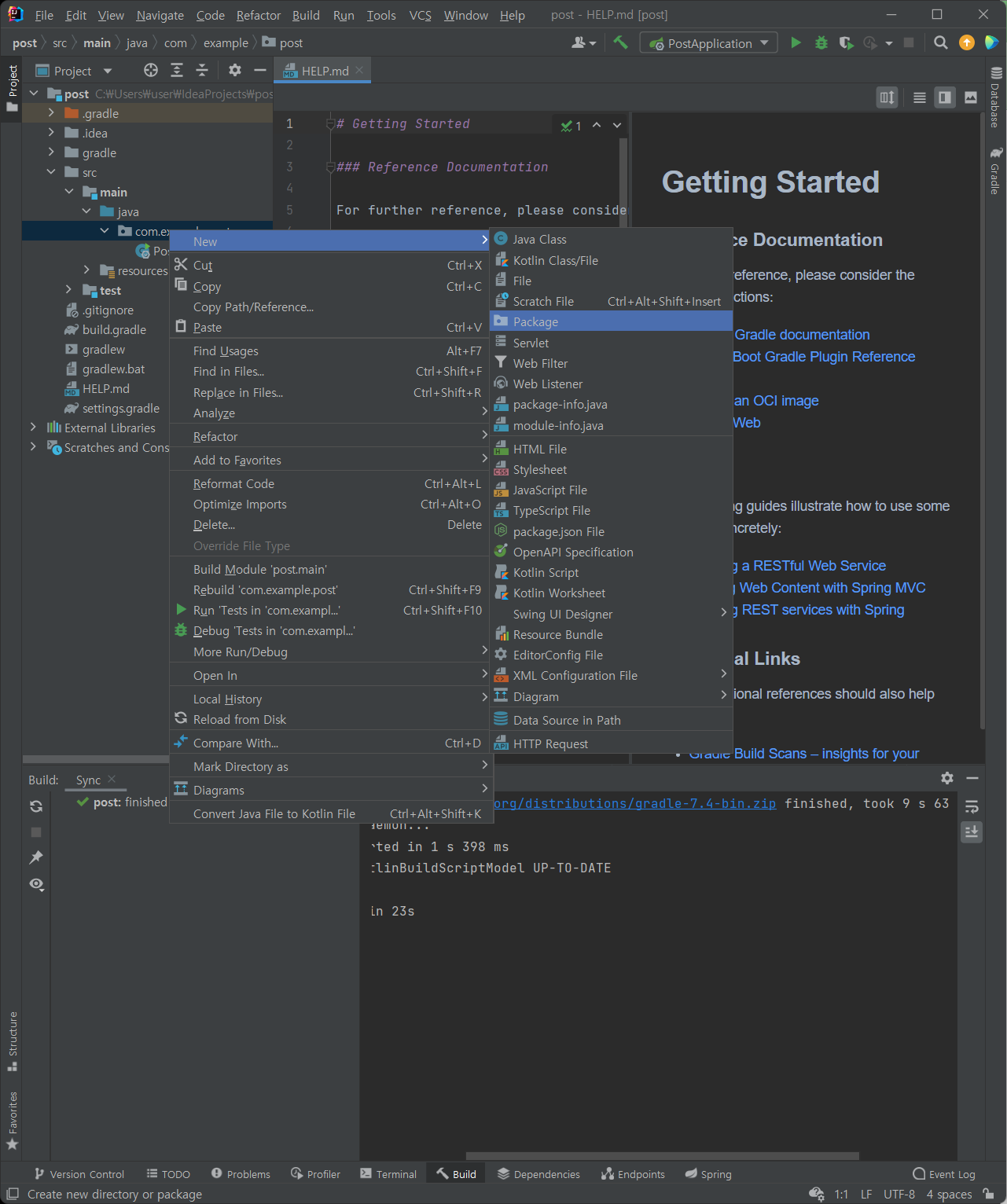Screen dimensions: 1007x1204
Task: Expand Scratches and Consoles node
Action: (x=33, y=446)
